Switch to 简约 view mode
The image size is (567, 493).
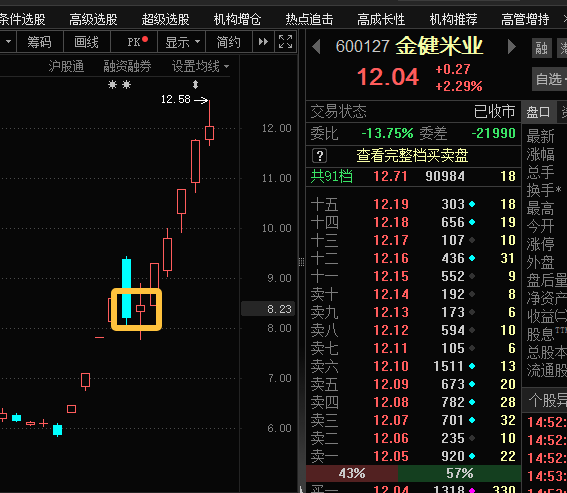click(229, 42)
